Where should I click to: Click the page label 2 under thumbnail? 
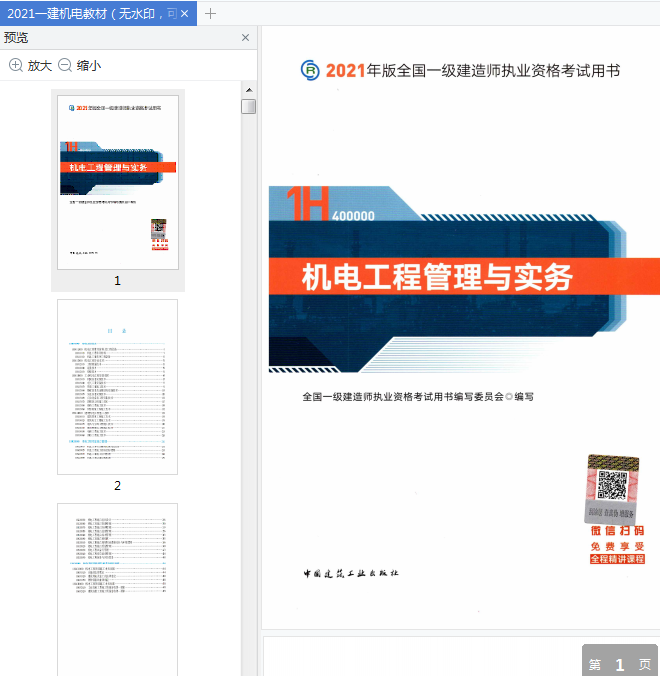[117, 485]
